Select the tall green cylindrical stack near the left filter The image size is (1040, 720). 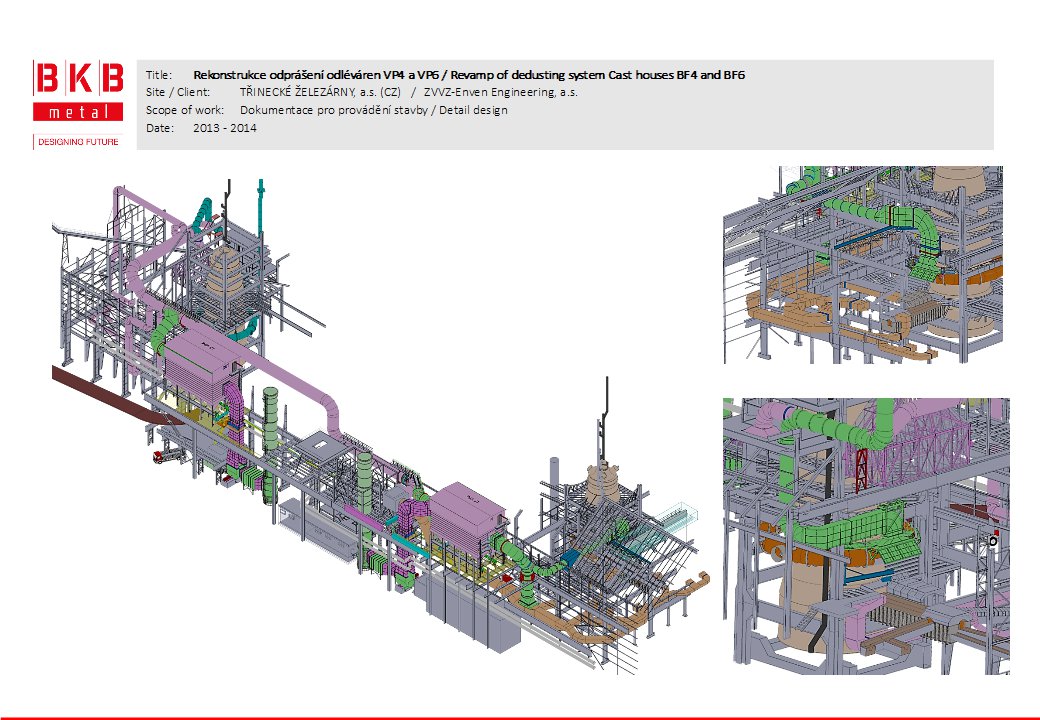(x=271, y=410)
